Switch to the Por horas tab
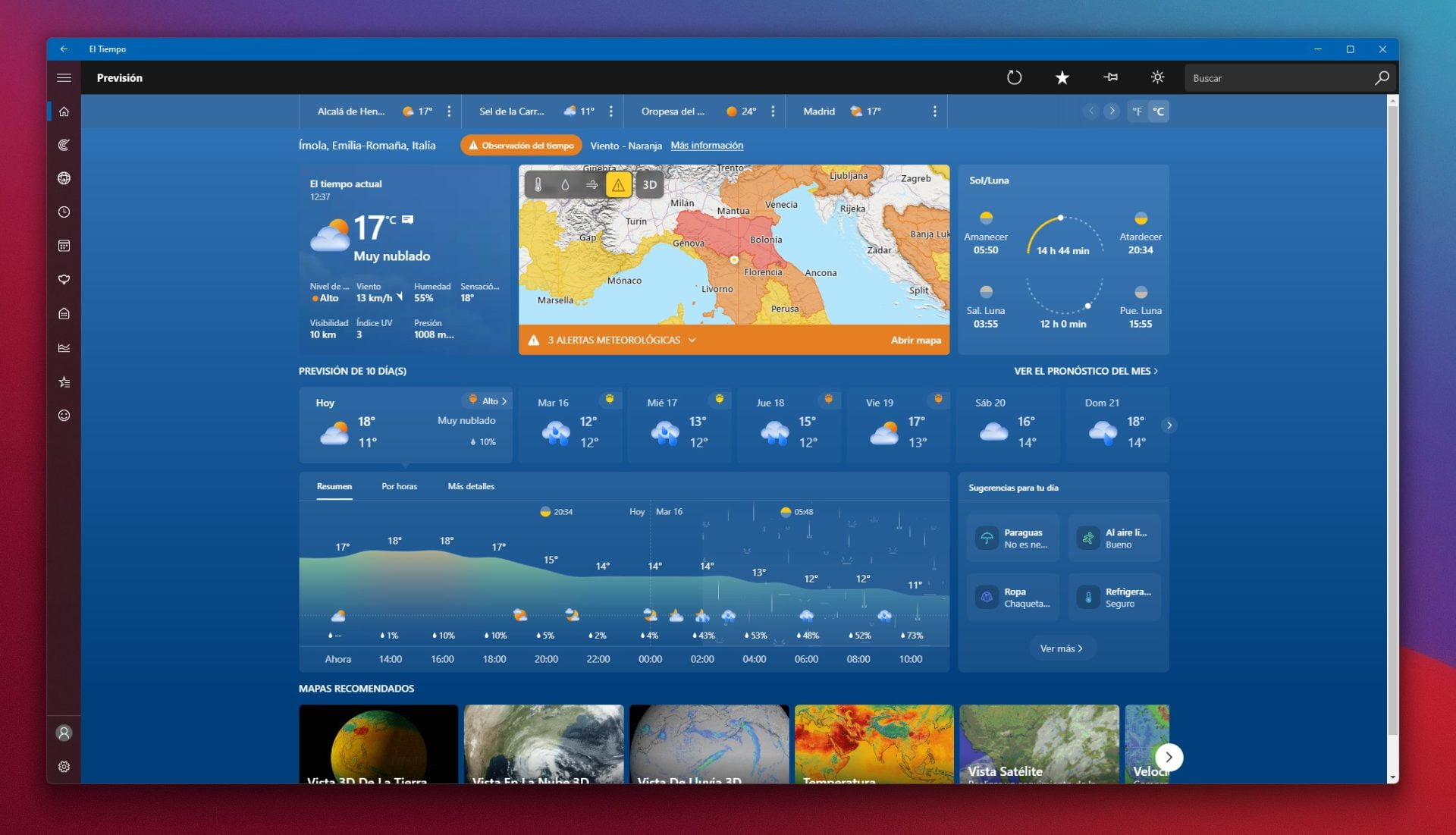The image size is (1456, 835). 400,486
